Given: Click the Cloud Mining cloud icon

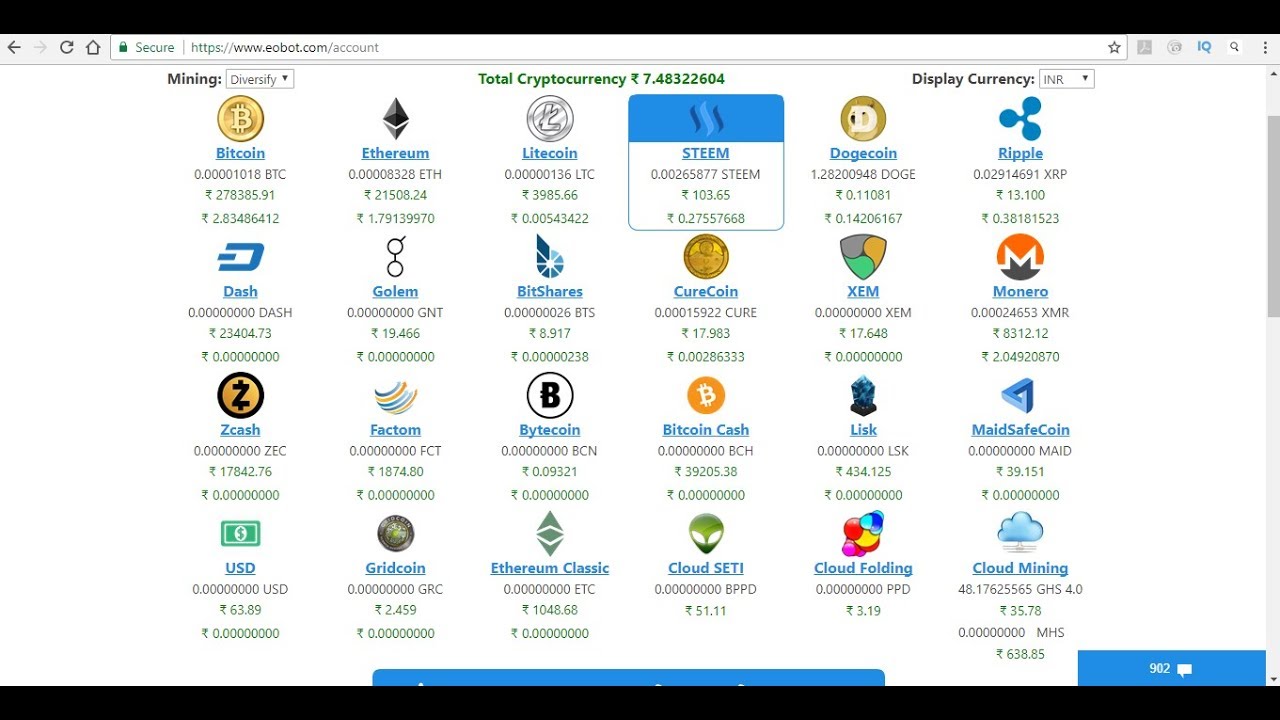Looking at the screenshot, I should 1020,532.
